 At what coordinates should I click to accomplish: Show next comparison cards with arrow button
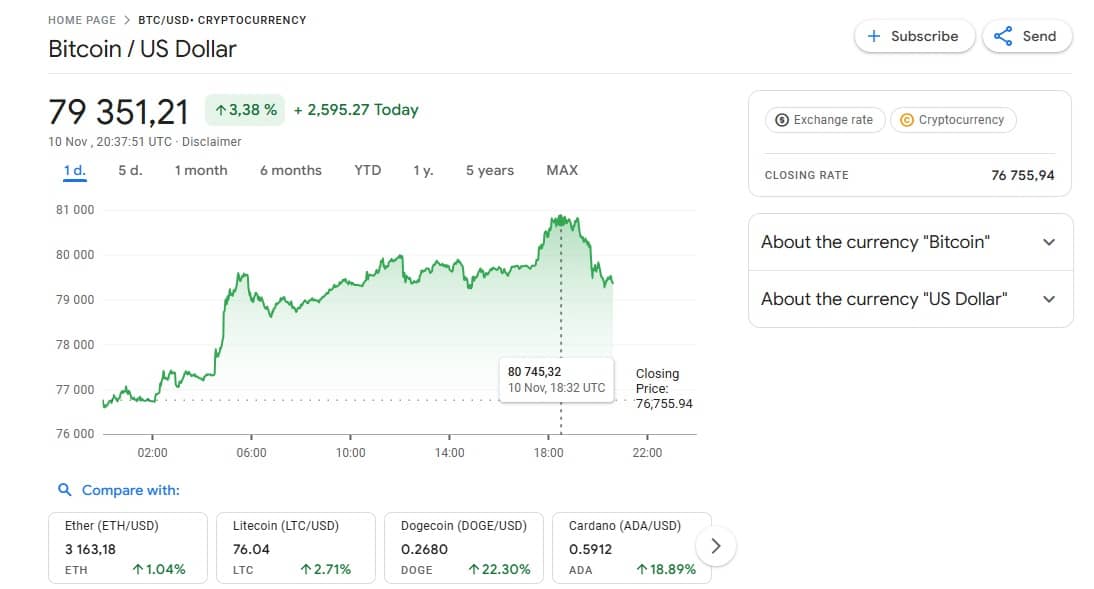coord(715,546)
